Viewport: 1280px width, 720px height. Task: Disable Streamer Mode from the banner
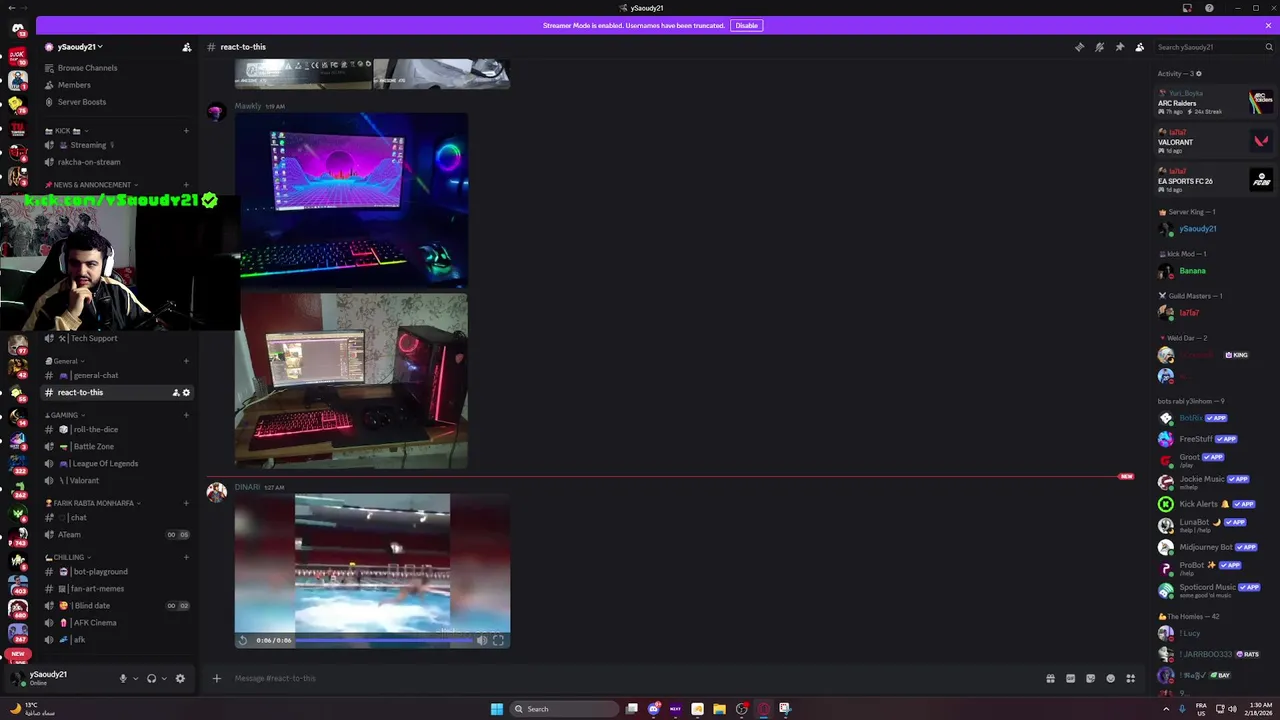(746, 25)
